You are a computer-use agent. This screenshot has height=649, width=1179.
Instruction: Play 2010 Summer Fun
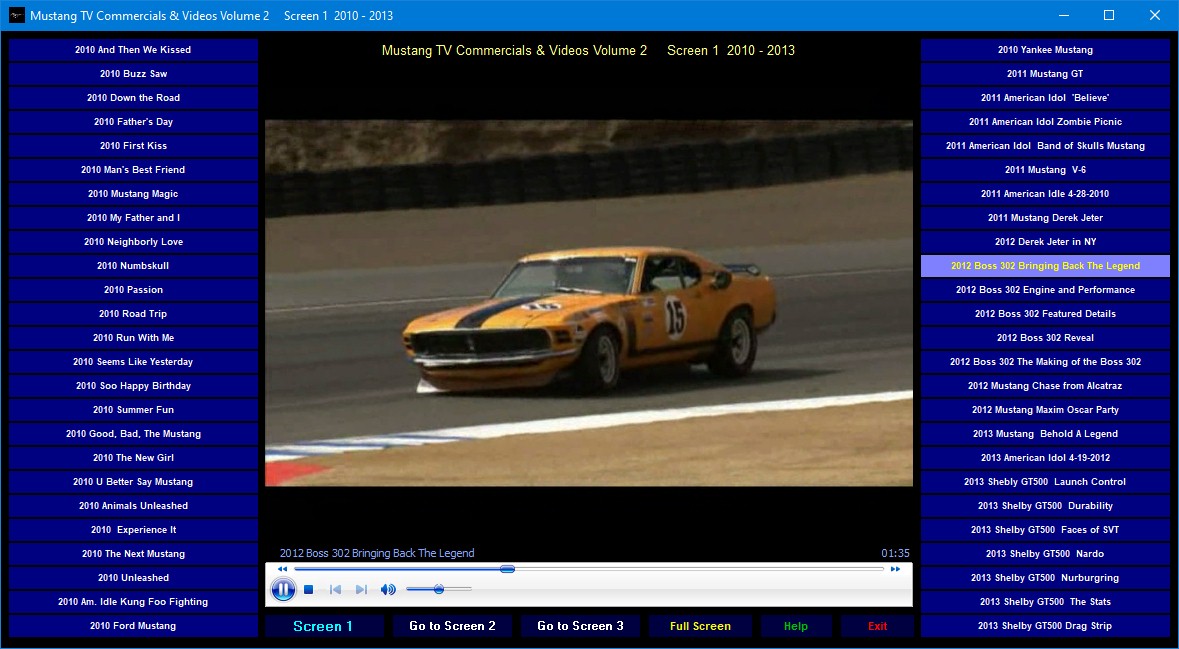[133, 410]
